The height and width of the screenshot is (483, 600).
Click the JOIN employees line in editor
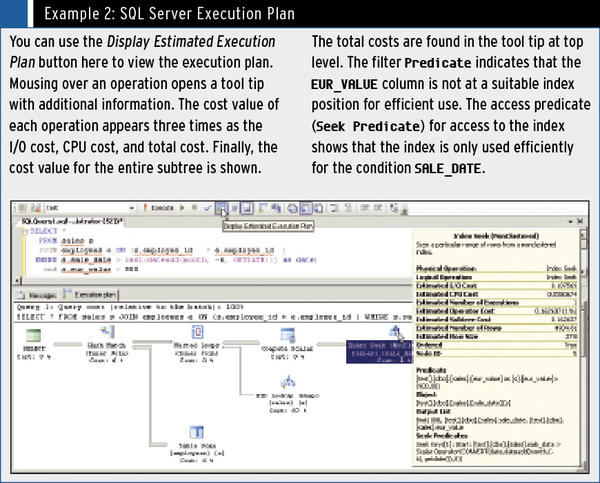tap(162, 250)
